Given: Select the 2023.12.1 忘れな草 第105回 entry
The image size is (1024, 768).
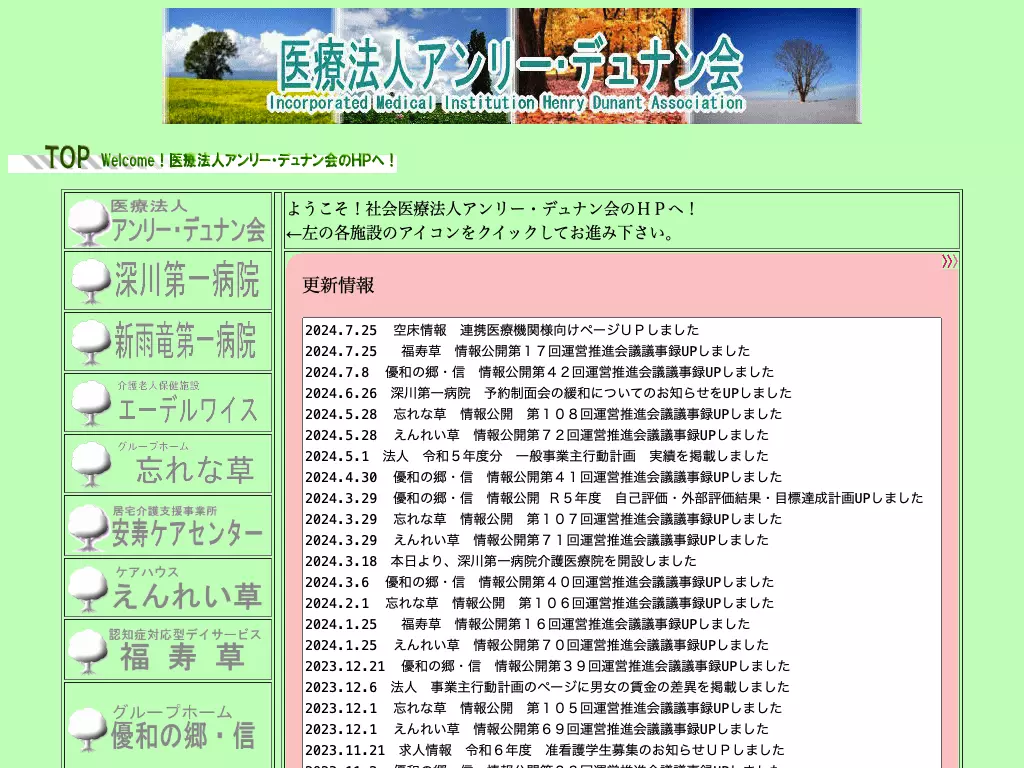Looking at the screenshot, I should tap(543, 708).
